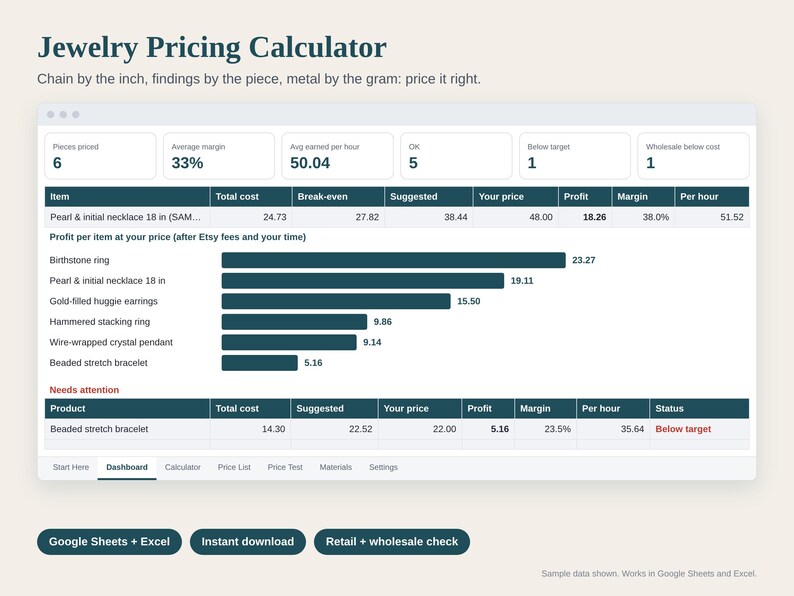Click the Below target status cell
794x596 pixels.
click(699, 429)
